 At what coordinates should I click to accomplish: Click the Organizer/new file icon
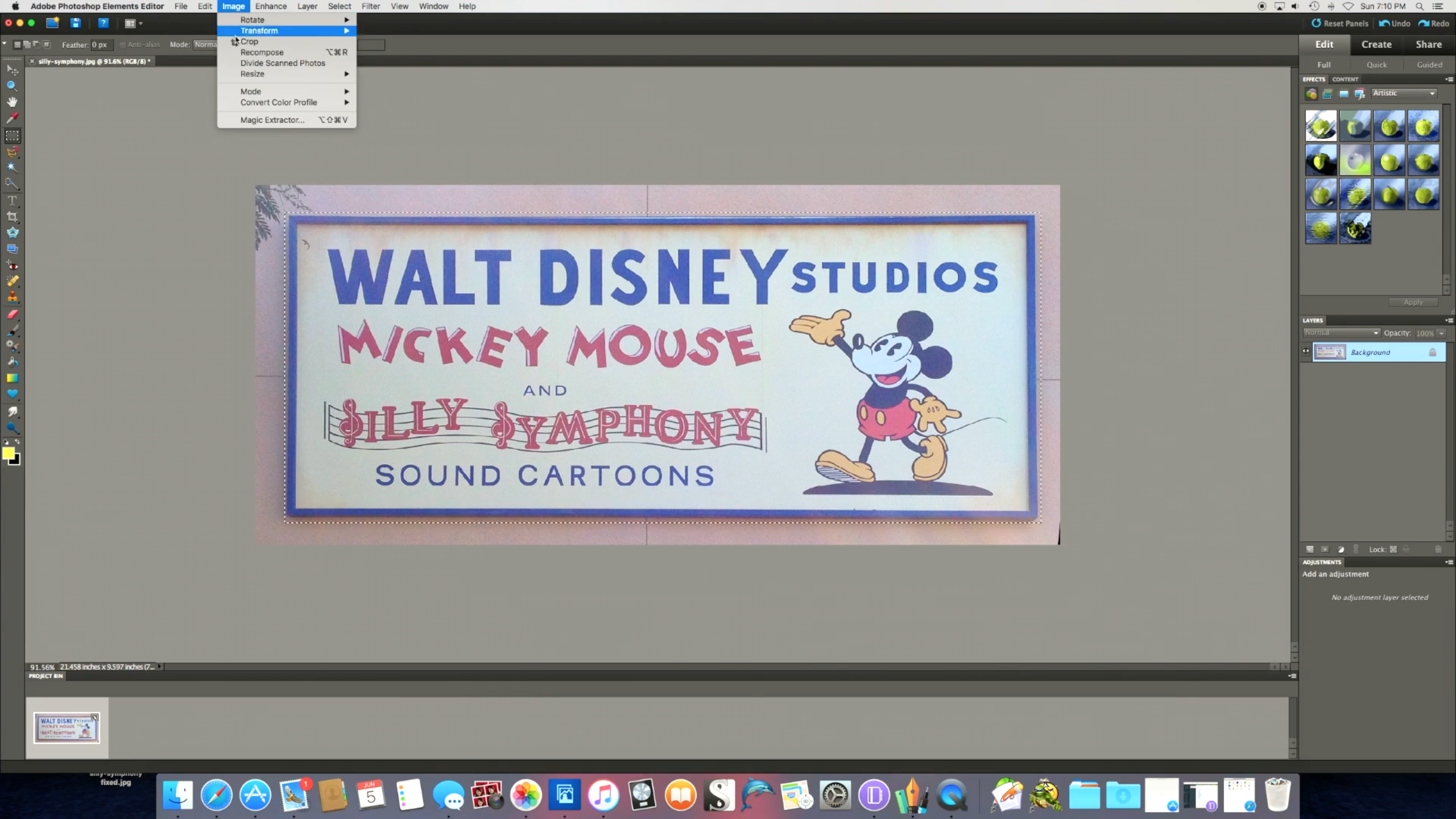pyautogui.click(x=52, y=23)
